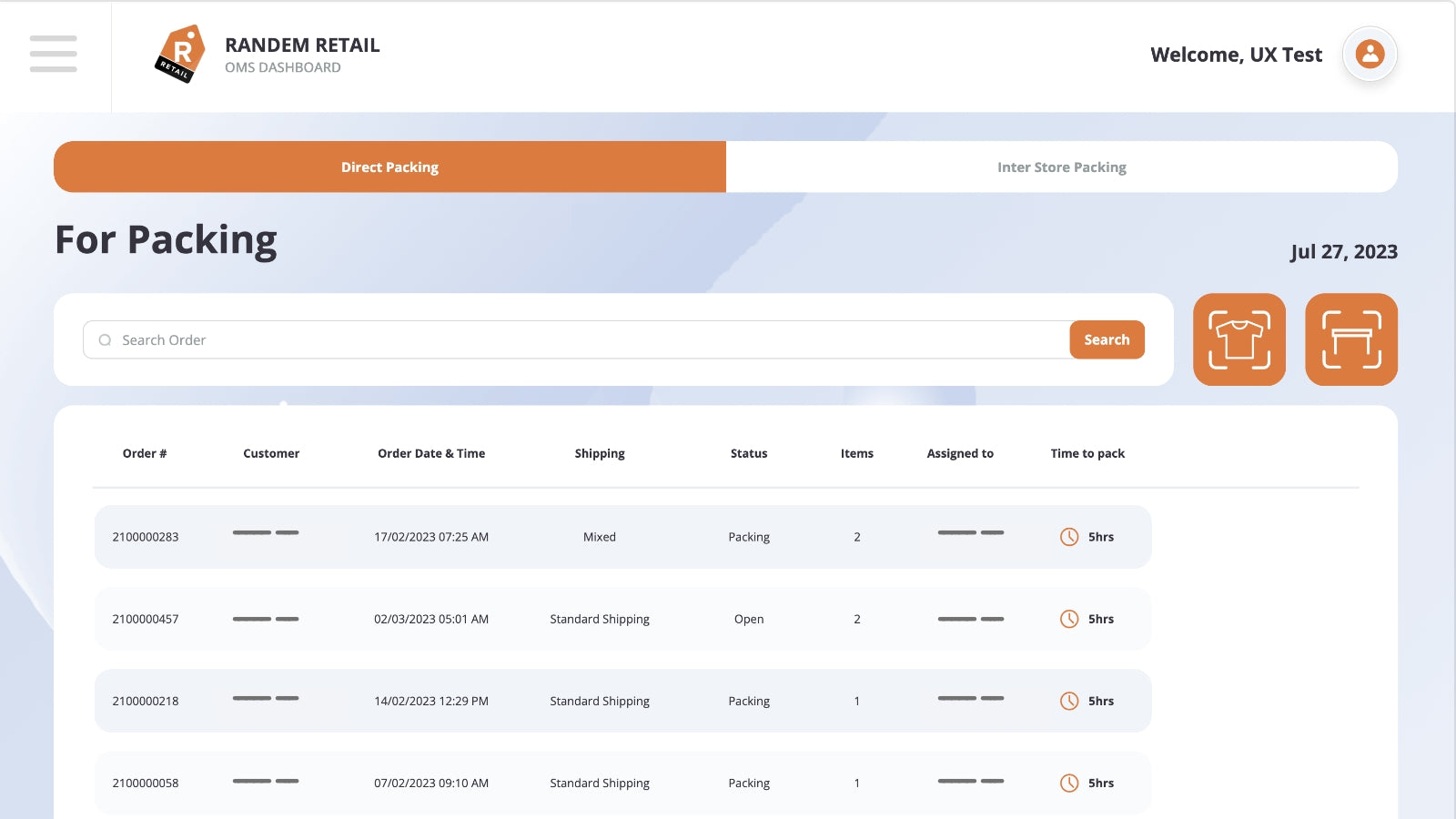Select order row 2100000218 Standard Shipping

tap(600, 701)
